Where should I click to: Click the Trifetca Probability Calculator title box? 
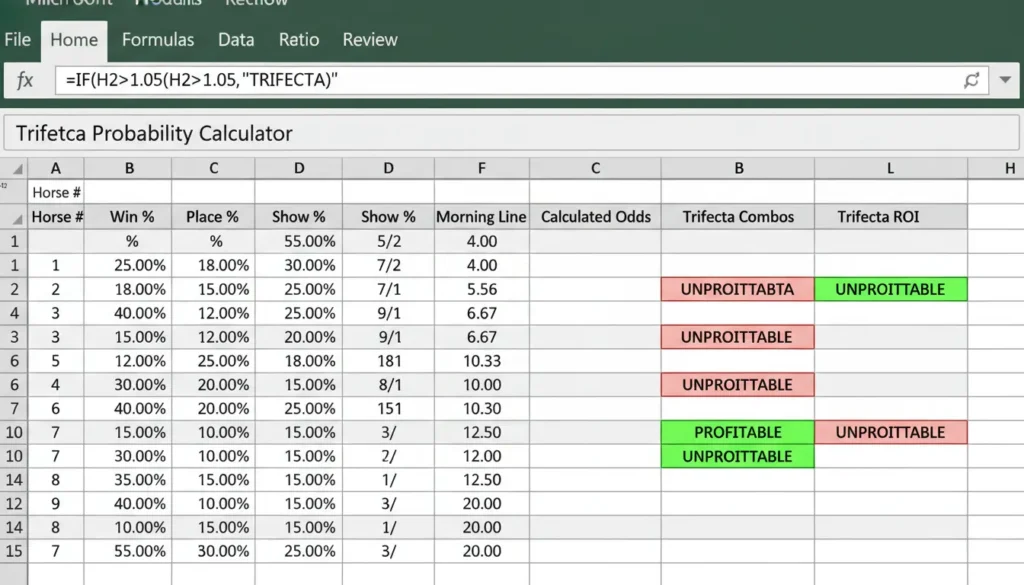[x=511, y=133]
